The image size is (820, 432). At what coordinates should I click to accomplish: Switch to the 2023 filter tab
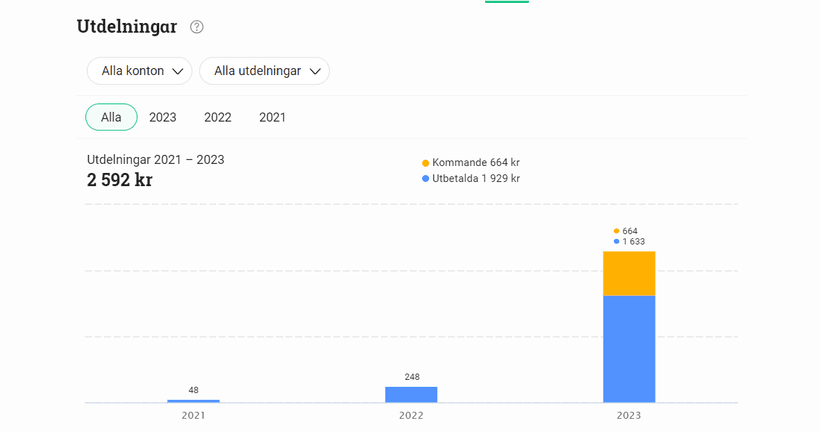(x=163, y=117)
